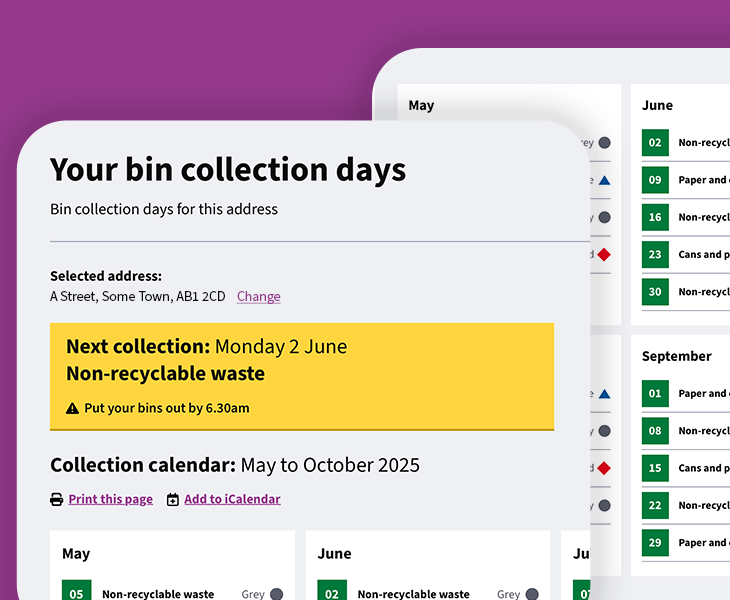The width and height of the screenshot is (730, 600).
Task: Click the green 15 date badge in September
Action: point(655,468)
